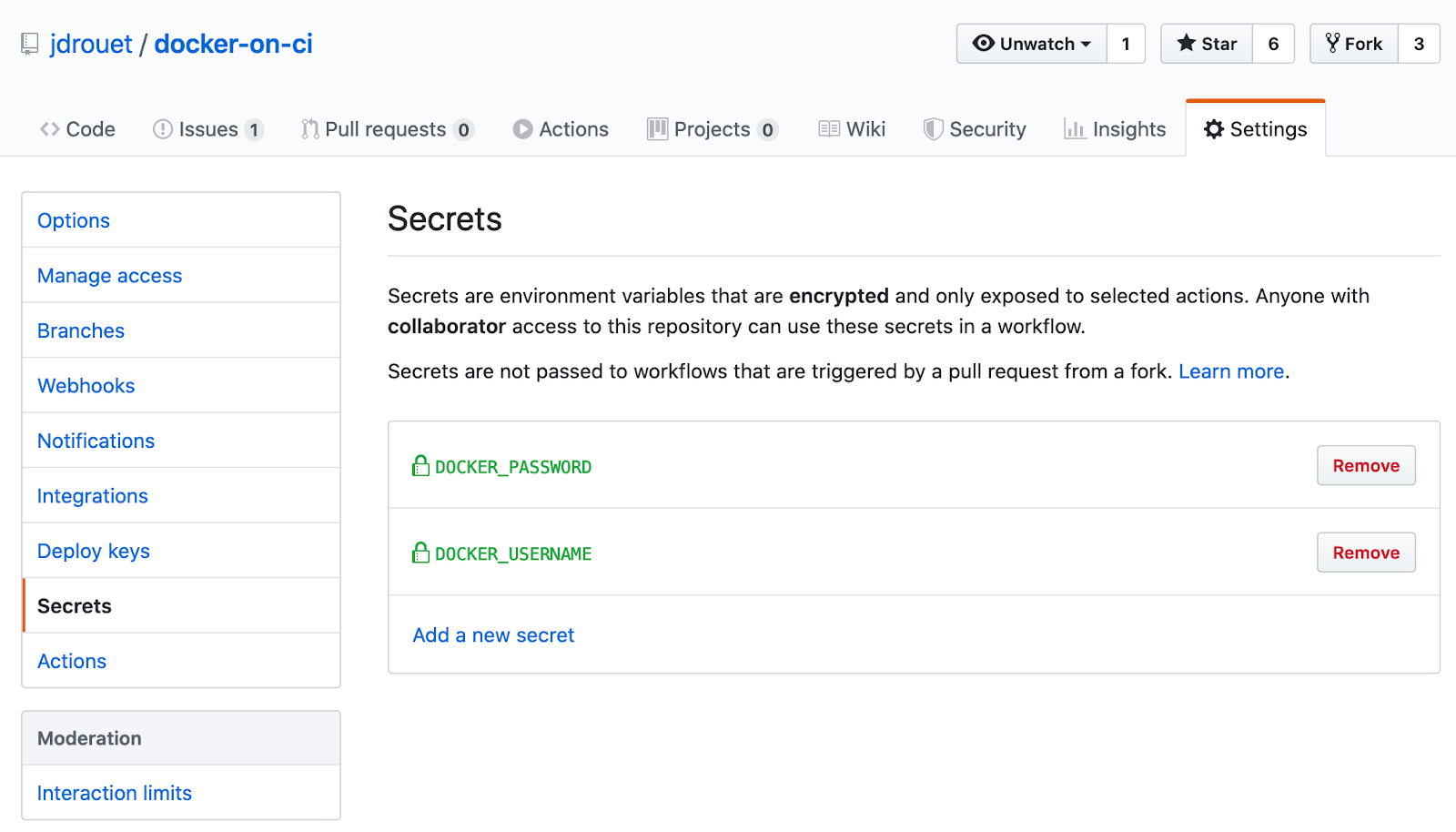Fork the docker-on-ci repository

click(1353, 44)
